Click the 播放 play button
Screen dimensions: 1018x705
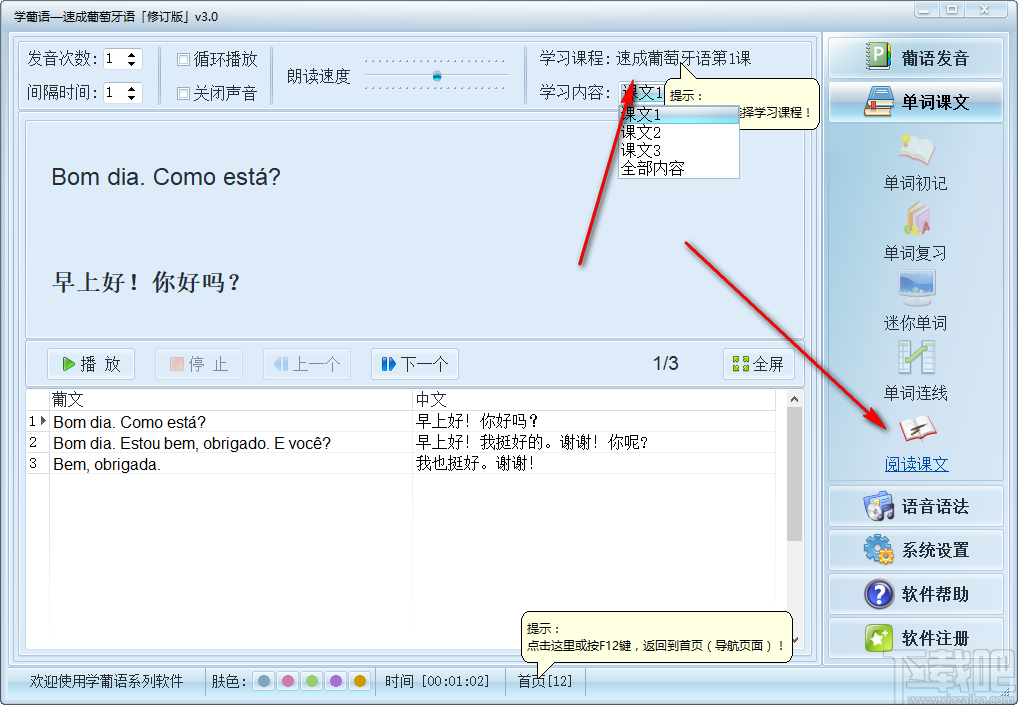pyautogui.click(x=91, y=364)
